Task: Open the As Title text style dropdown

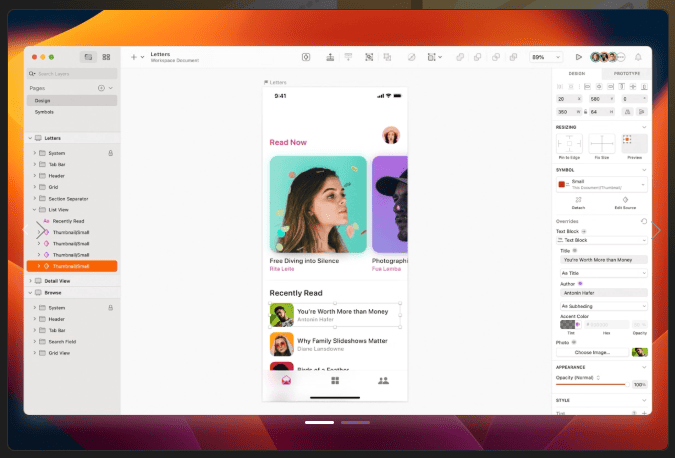Action: pos(604,273)
